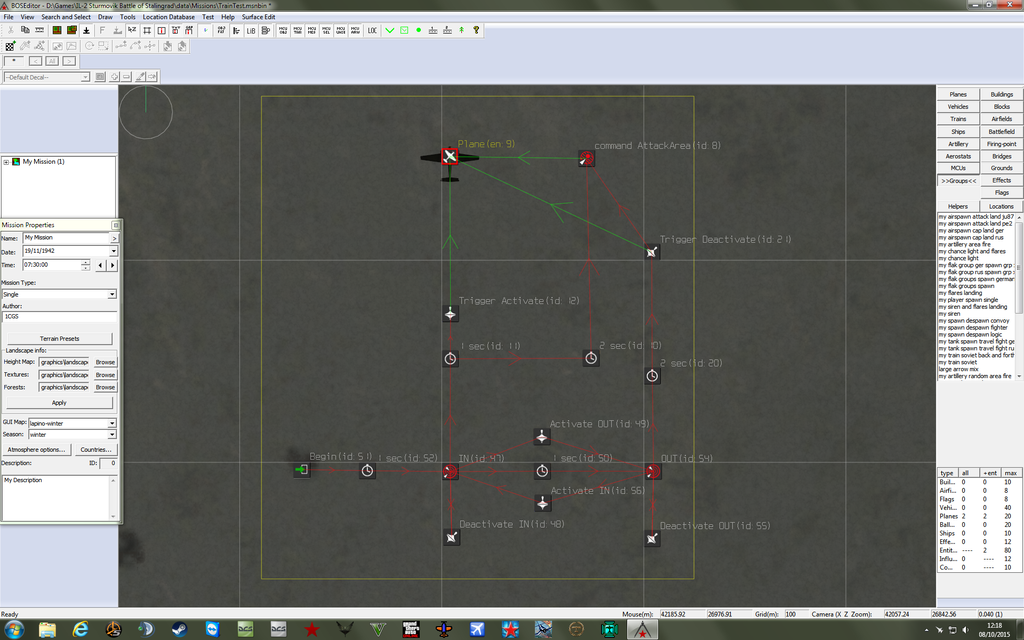The image size is (1024, 640).
Task: Open Steam from the Windows taskbar
Action: coord(178,629)
